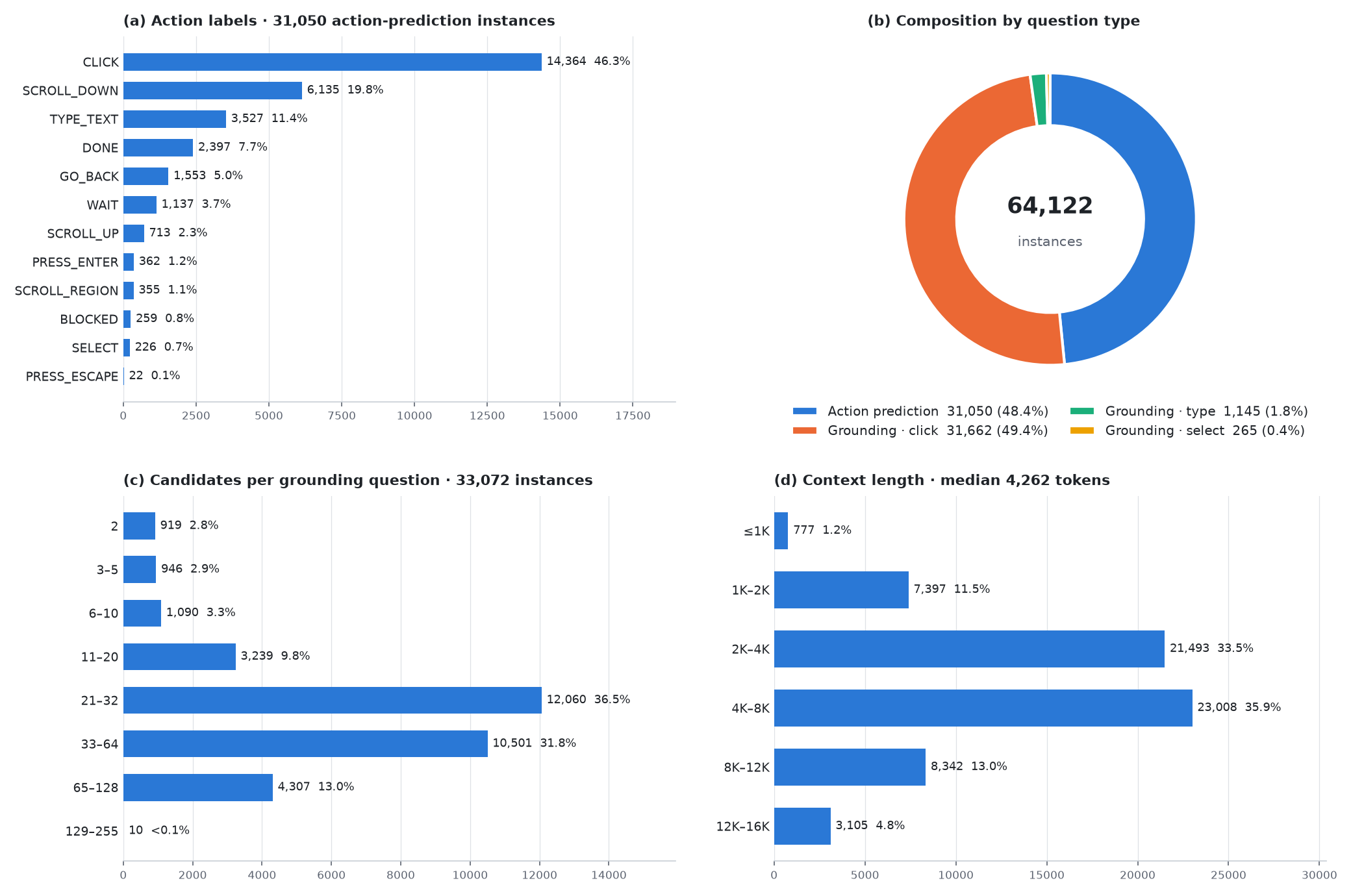This screenshot has height=896, width=1364.
Task: Click the '(b) Composition by question type' title
Action: click(1004, 21)
